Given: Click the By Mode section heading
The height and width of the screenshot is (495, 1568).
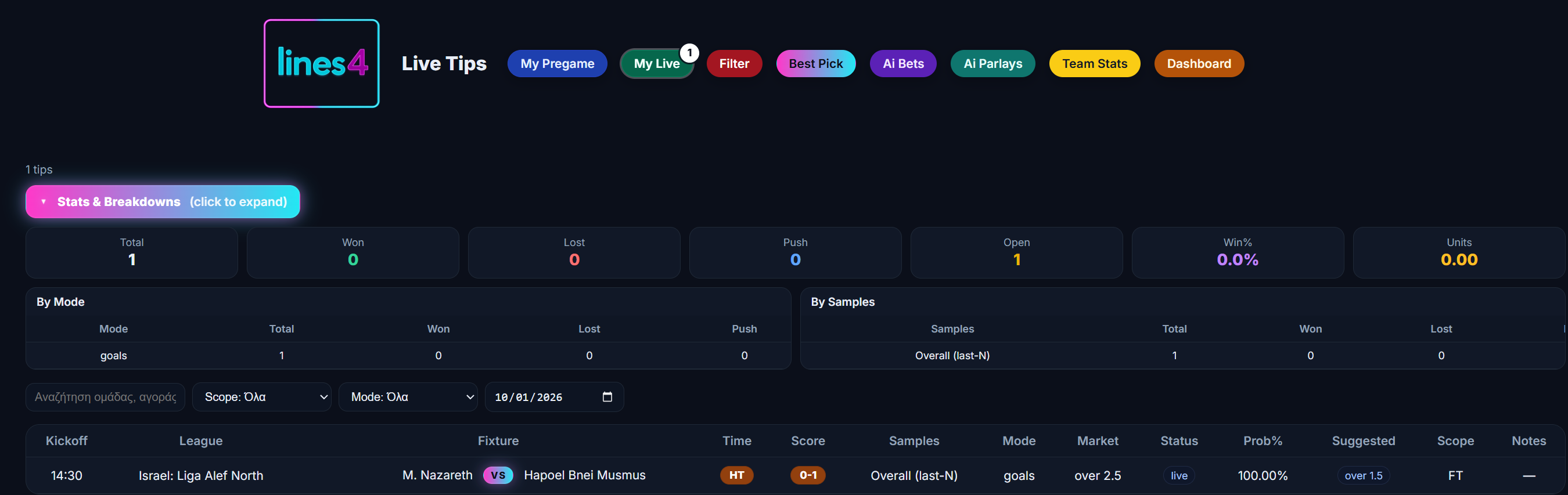Looking at the screenshot, I should click(60, 302).
